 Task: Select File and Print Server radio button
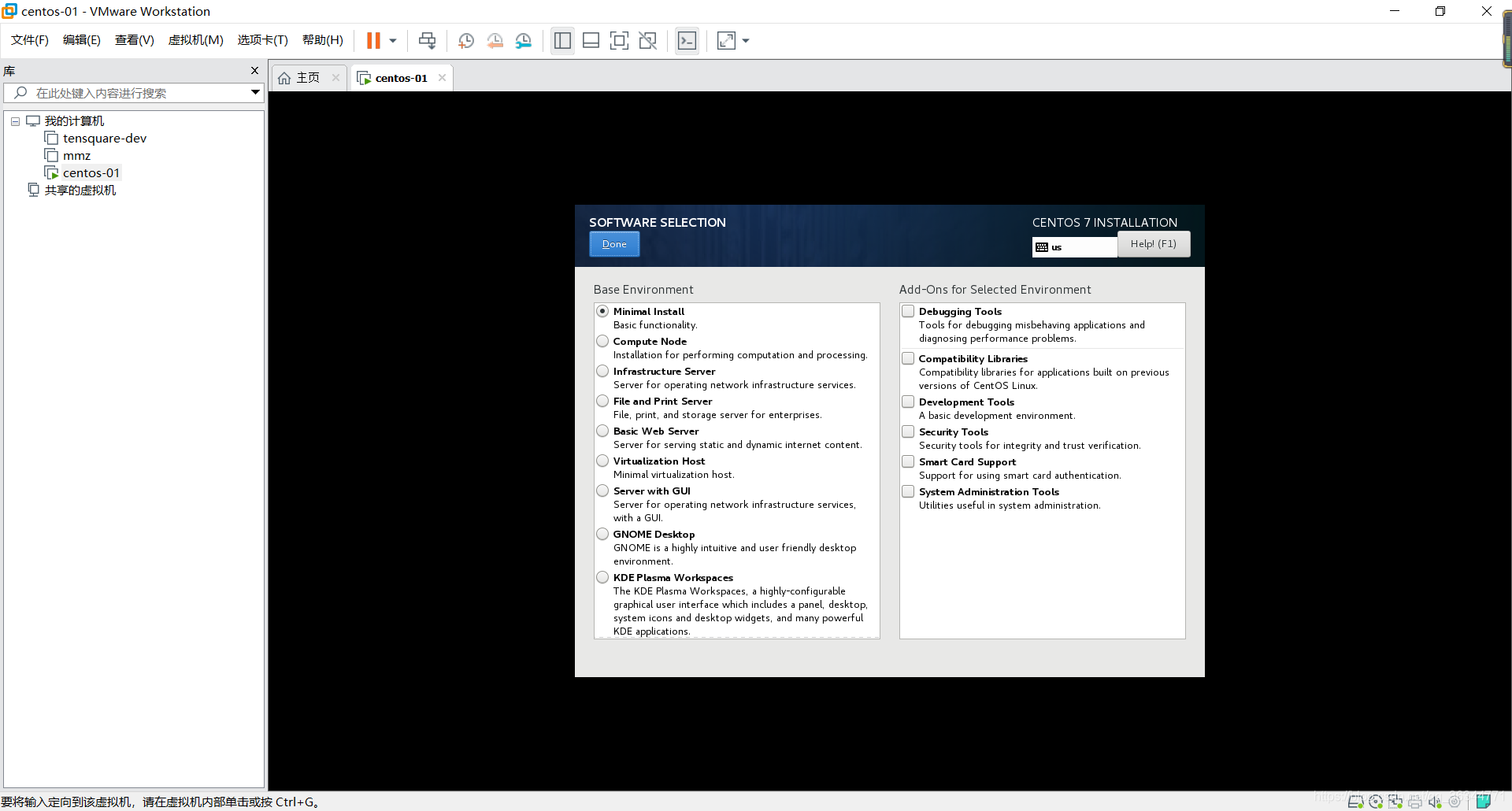click(602, 401)
